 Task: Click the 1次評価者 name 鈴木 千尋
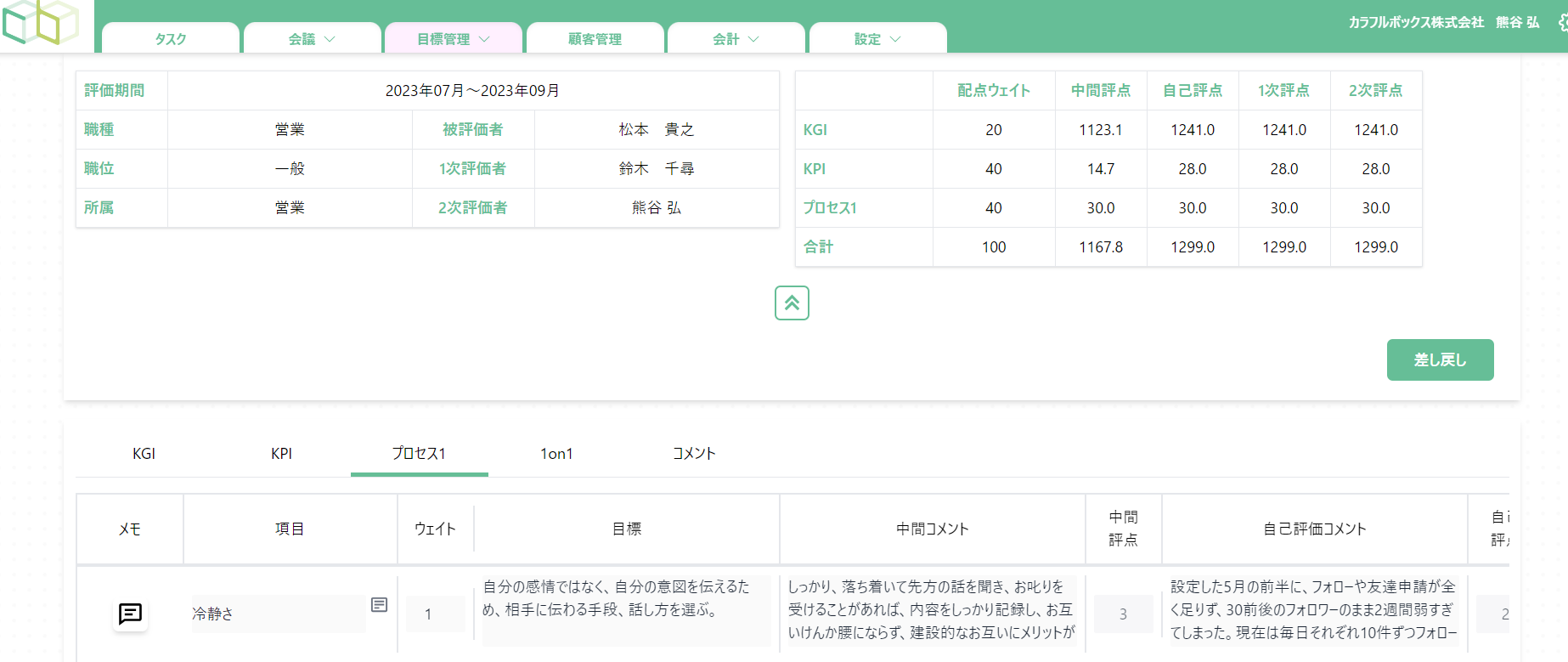pyautogui.click(x=657, y=168)
